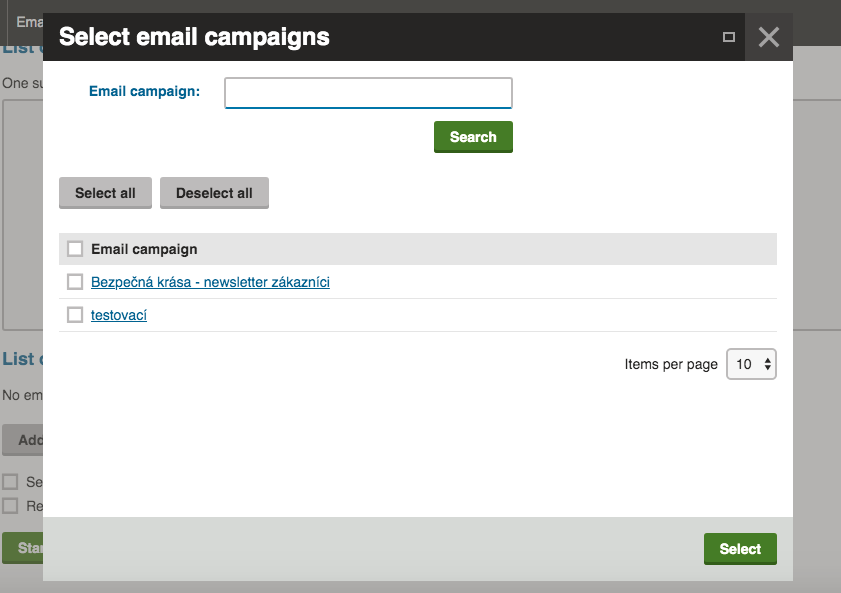Image resolution: width=841 pixels, height=593 pixels.
Task: Click the blue Email campaign field label
Action: (144, 91)
